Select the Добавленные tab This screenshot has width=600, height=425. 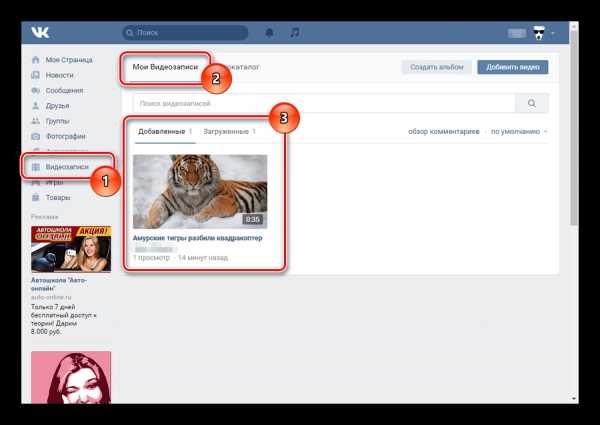coord(165,132)
